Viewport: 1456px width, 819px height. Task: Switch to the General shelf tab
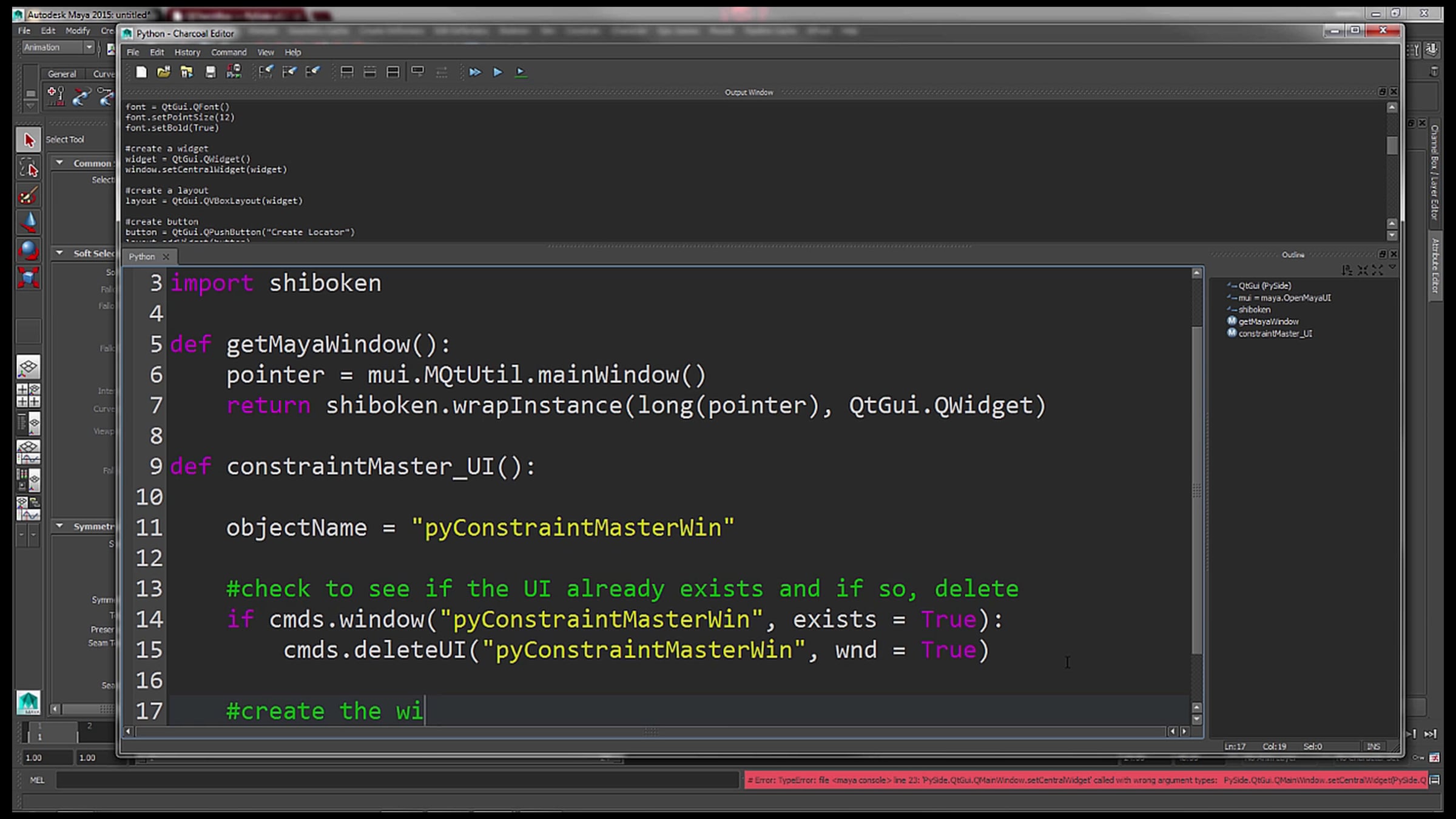point(62,74)
